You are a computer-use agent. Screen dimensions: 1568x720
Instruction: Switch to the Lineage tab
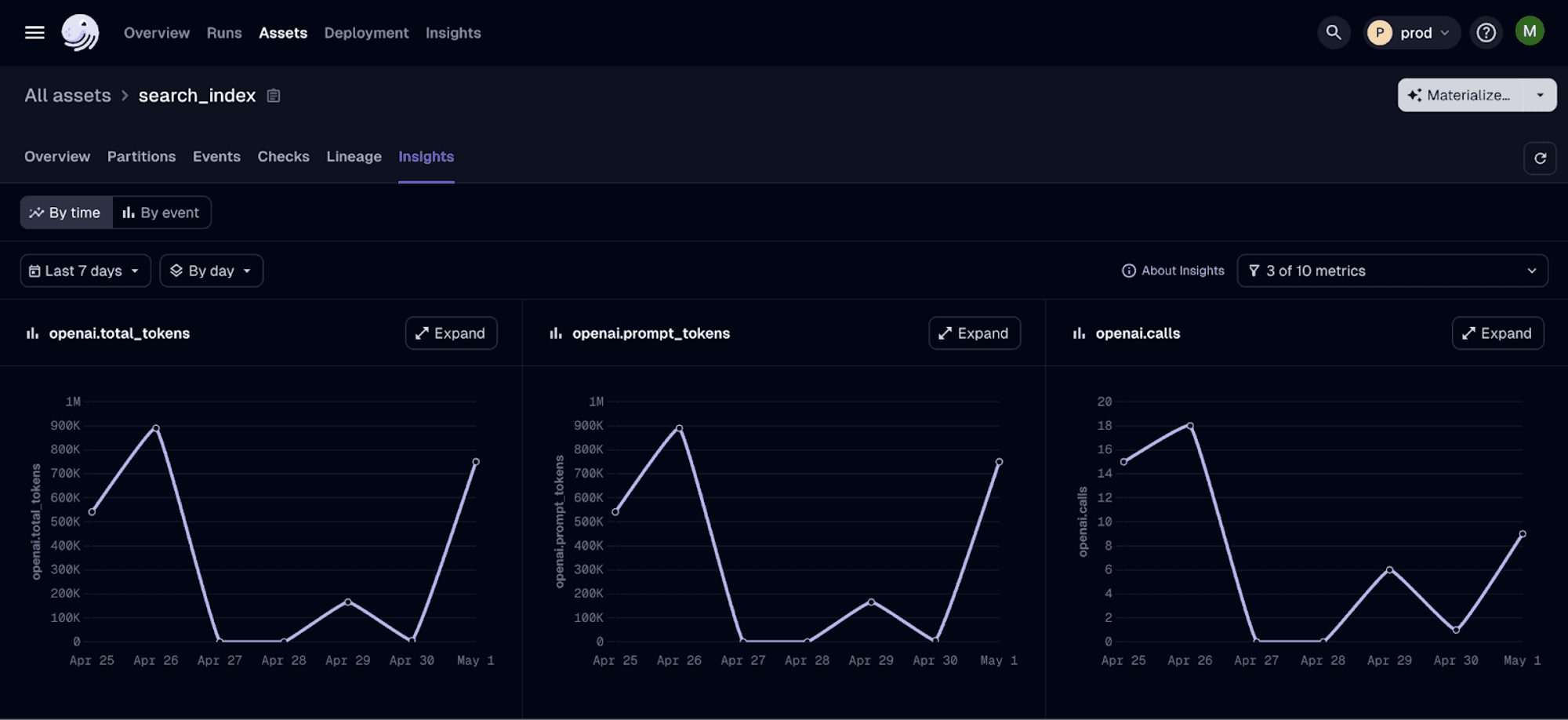coord(354,157)
